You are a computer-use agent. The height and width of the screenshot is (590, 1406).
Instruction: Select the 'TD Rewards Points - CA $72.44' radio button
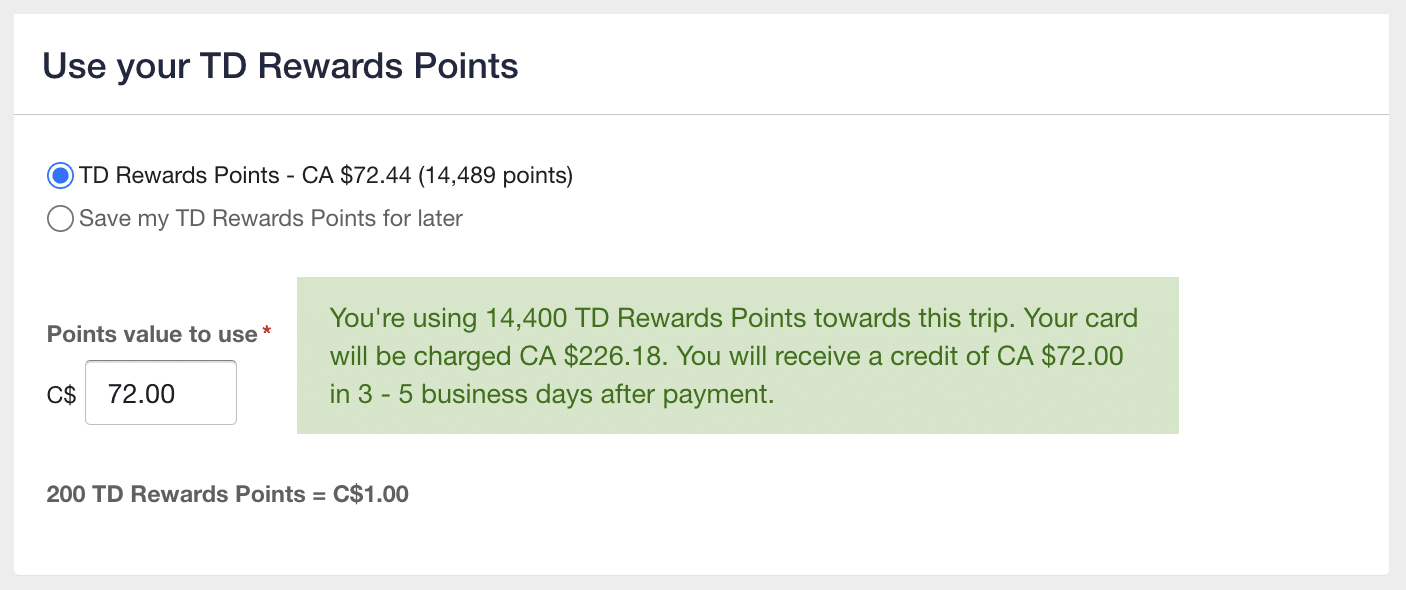[x=60, y=174]
